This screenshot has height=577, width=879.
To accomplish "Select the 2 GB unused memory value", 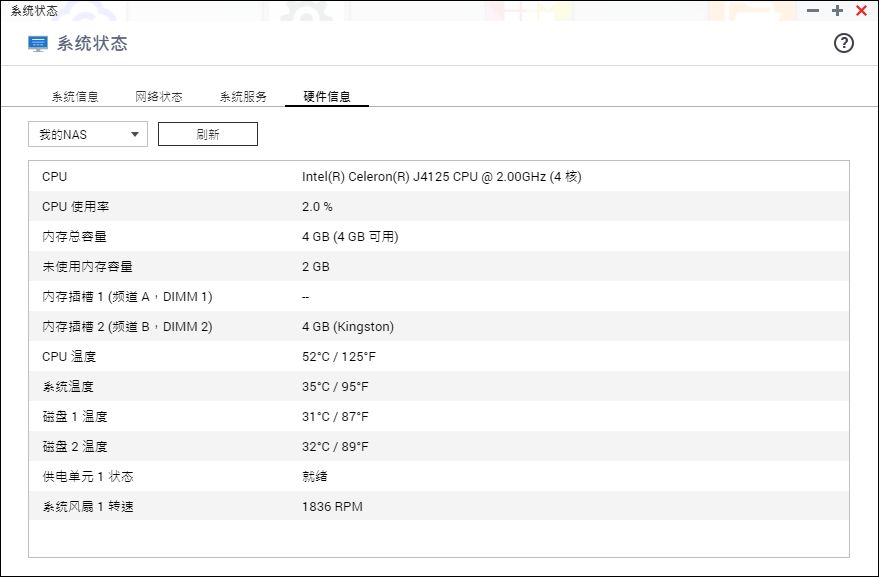I will tap(316, 266).
